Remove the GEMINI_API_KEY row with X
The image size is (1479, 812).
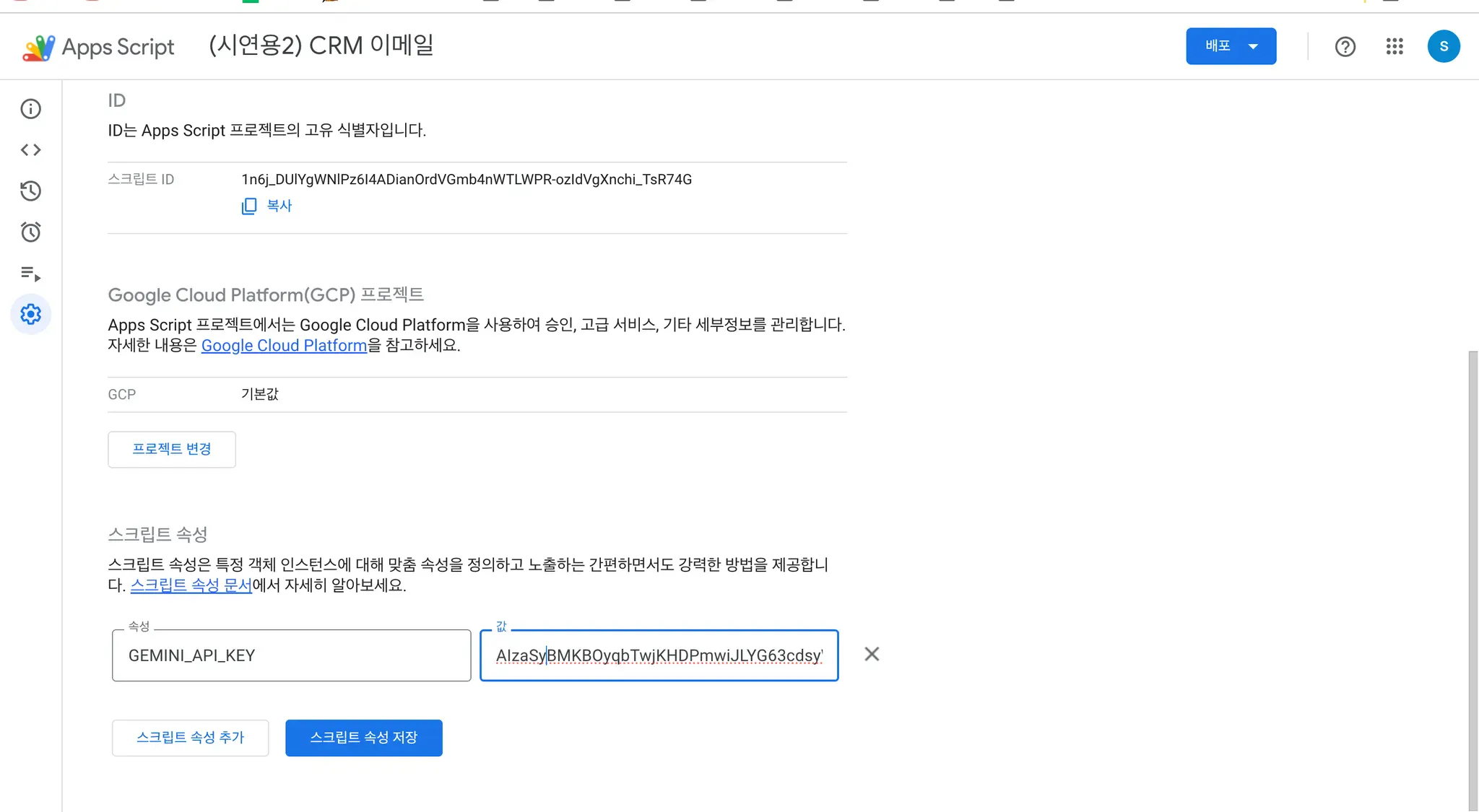872,654
